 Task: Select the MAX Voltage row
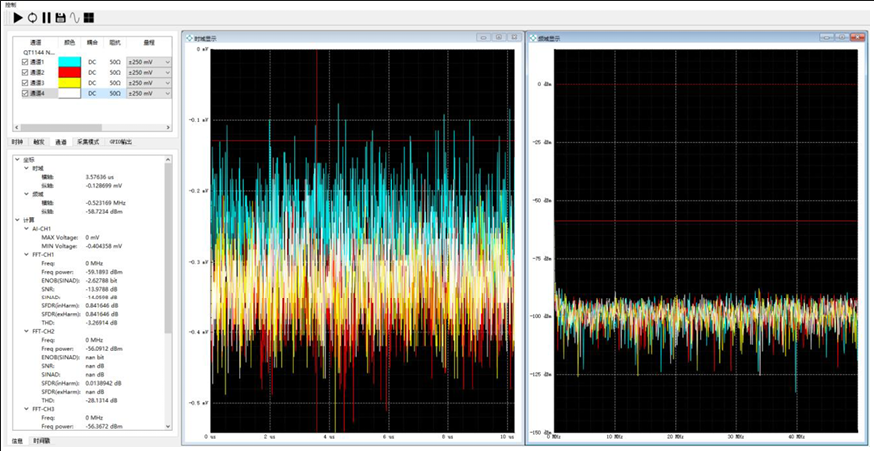click(70, 237)
